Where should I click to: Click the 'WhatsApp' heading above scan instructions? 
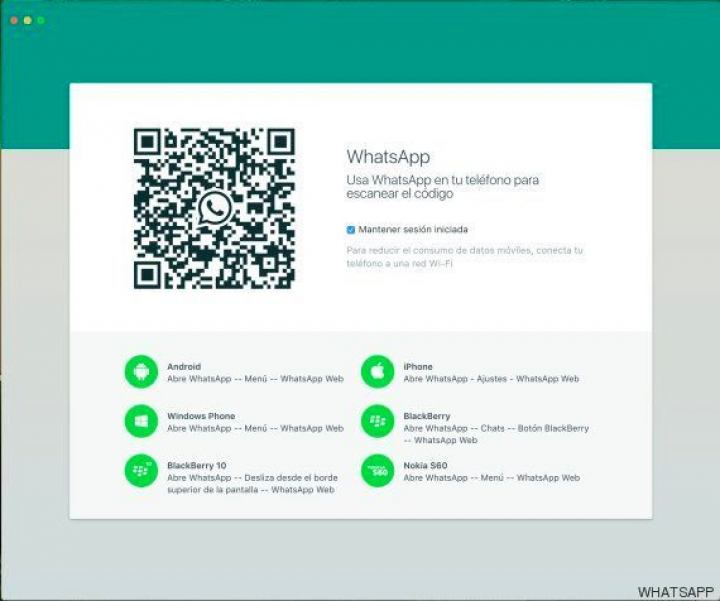[x=388, y=157]
